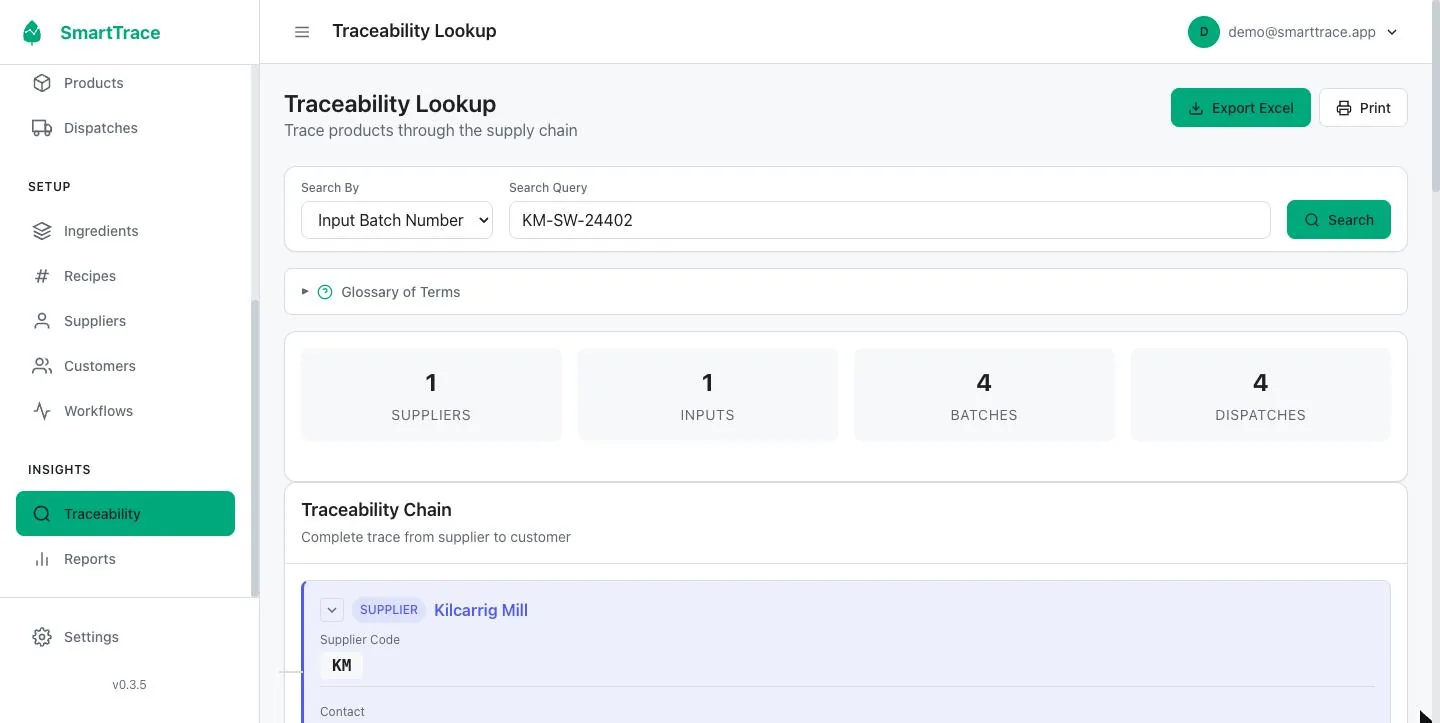Open the Search By dropdown
Image resolution: width=1440 pixels, height=723 pixels.
tap(397, 220)
